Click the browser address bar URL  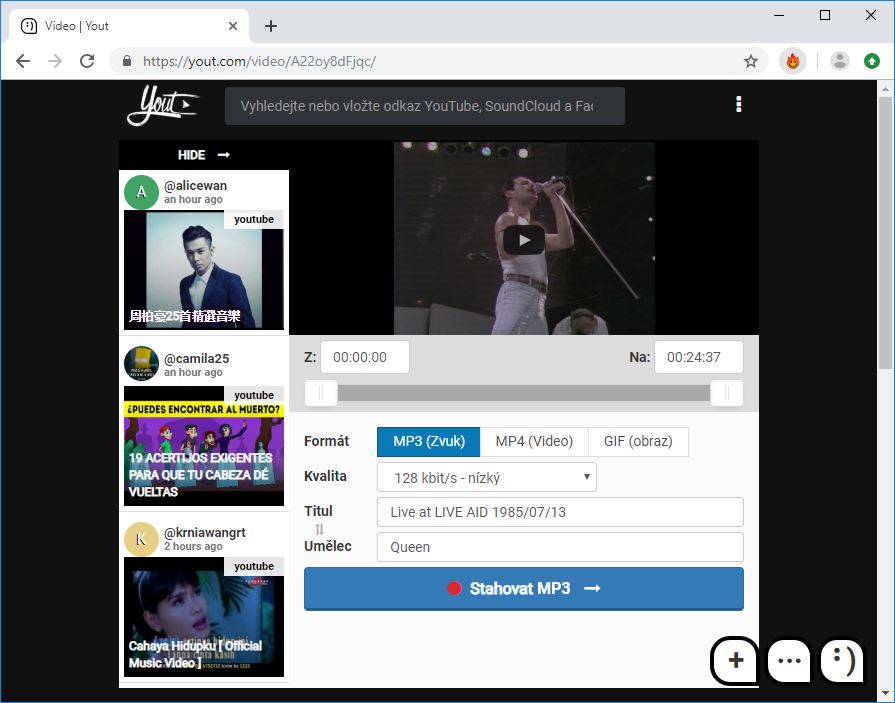click(259, 61)
